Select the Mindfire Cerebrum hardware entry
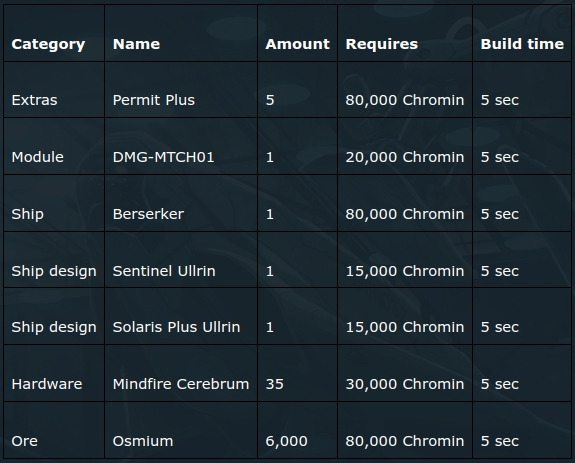Image resolution: width=575 pixels, height=463 pixels. tap(181, 384)
